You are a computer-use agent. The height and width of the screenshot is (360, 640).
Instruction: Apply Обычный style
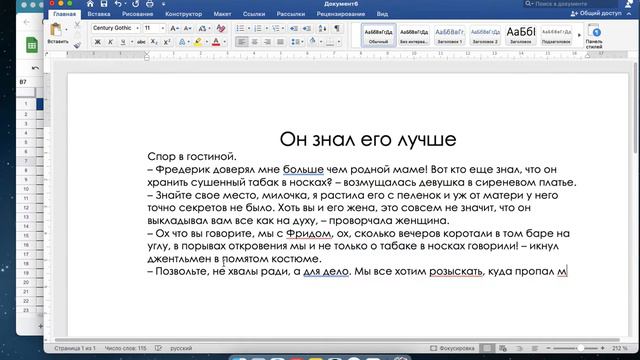pyautogui.click(x=378, y=35)
